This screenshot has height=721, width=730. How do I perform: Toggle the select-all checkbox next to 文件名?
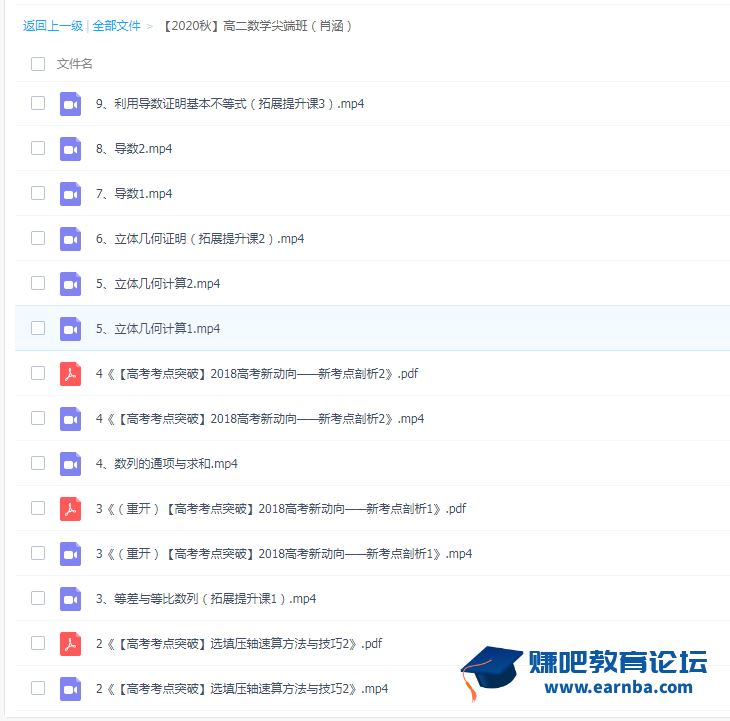coord(38,64)
